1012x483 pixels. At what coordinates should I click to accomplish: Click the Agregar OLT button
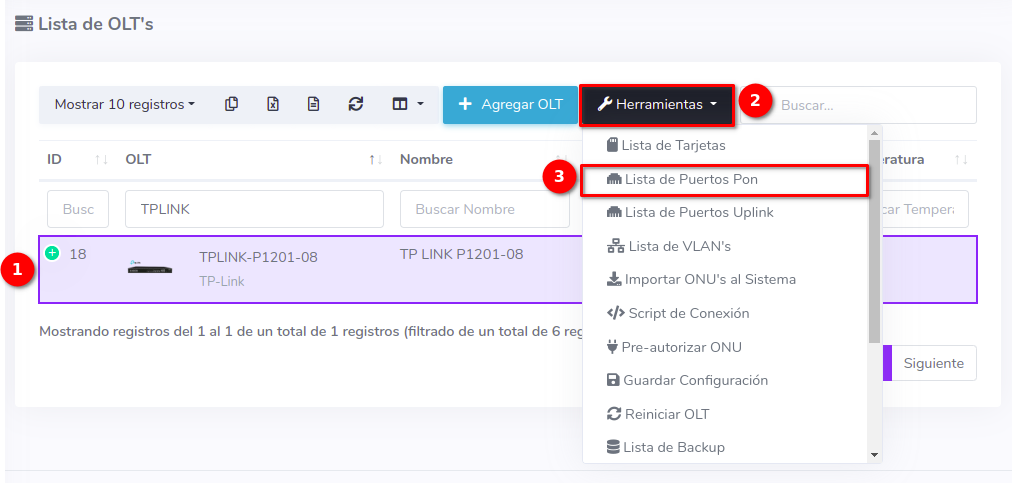pyautogui.click(x=510, y=104)
